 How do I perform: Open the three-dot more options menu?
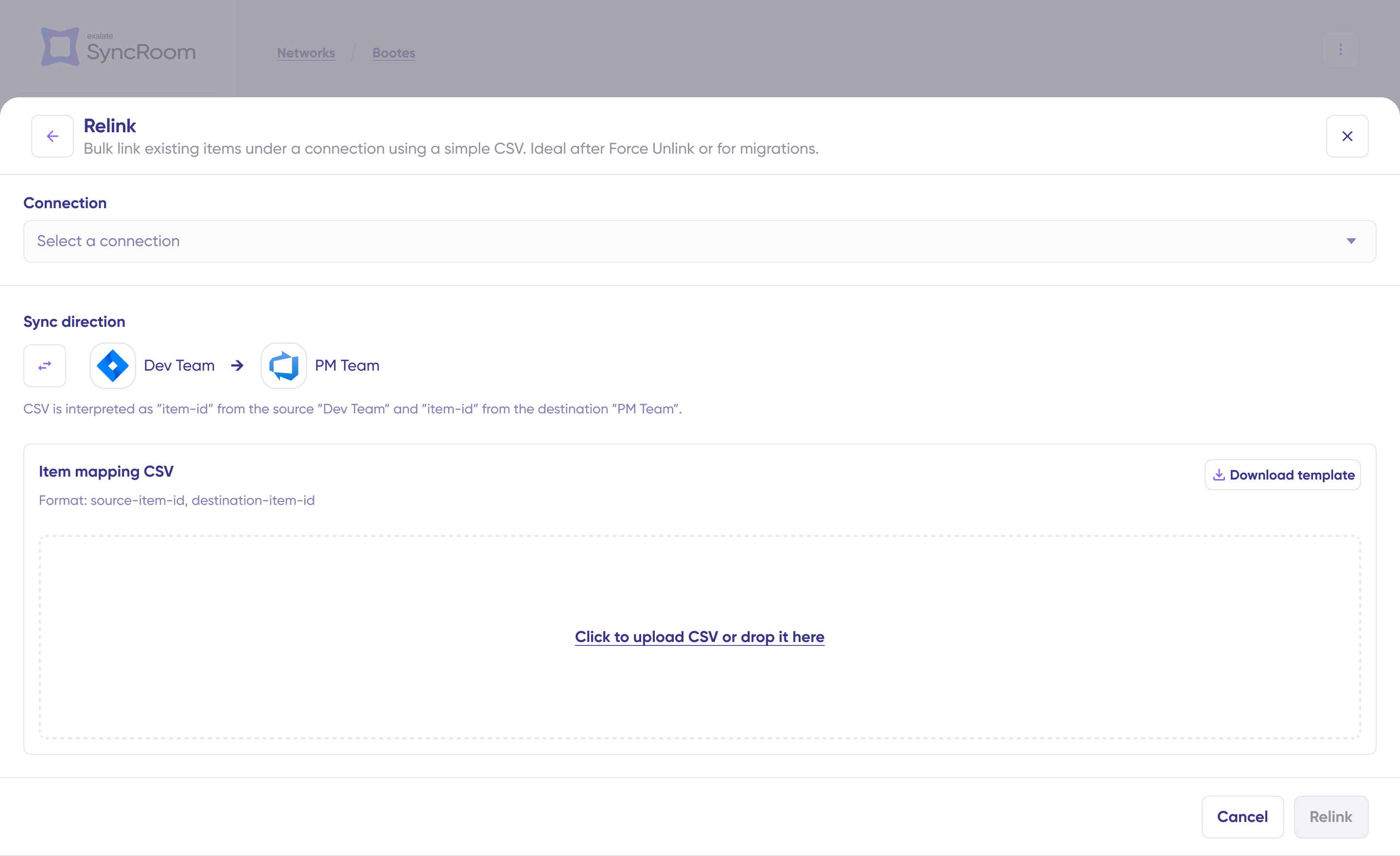(x=1340, y=50)
